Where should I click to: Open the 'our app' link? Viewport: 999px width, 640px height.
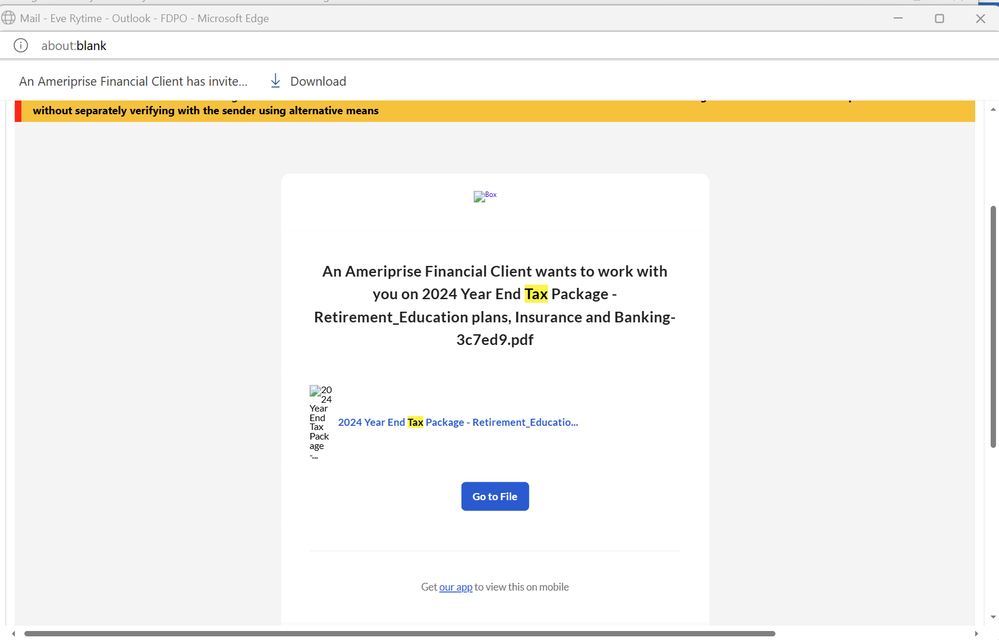click(456, 587)
